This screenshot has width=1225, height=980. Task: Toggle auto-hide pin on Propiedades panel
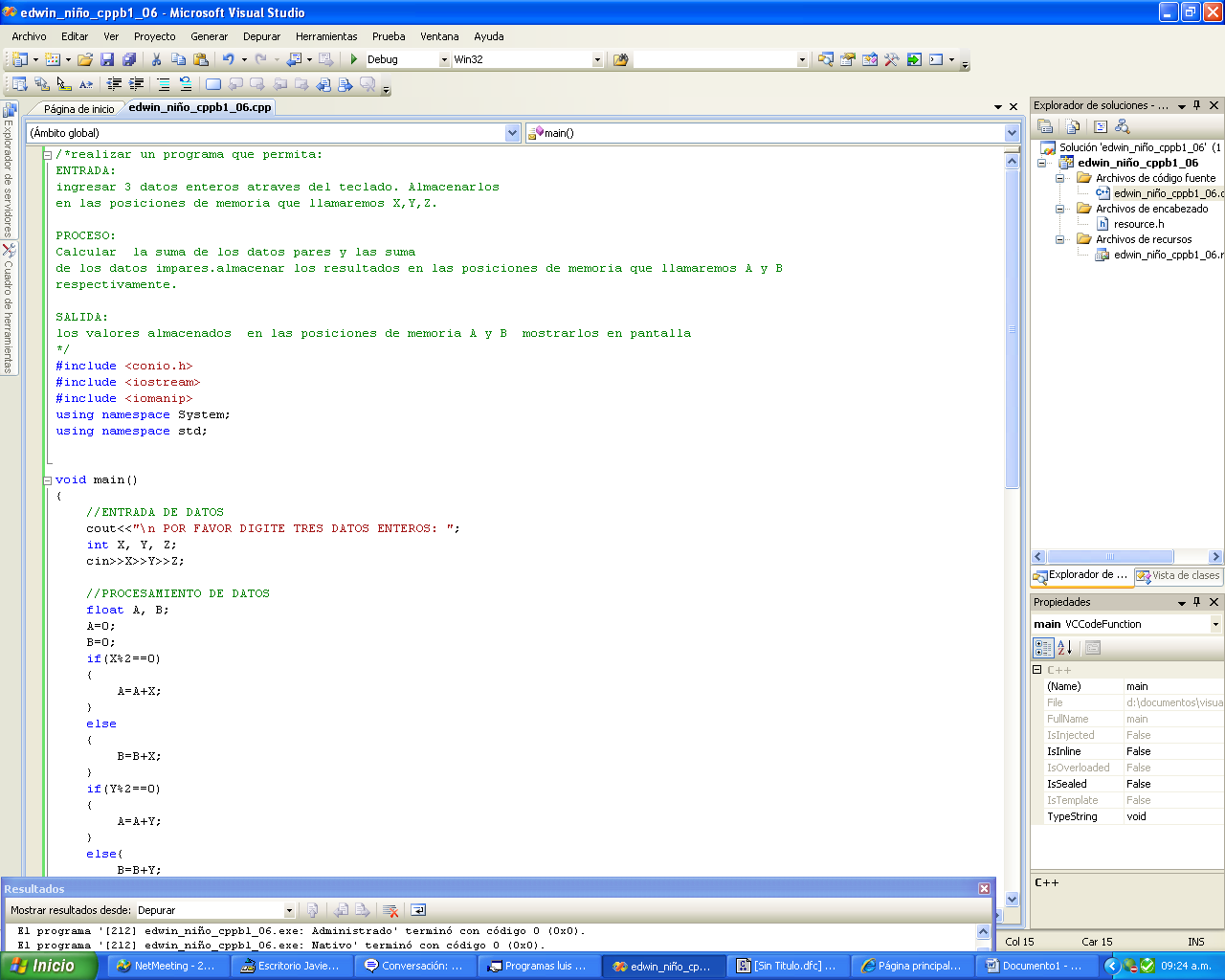click(1197, 602)
